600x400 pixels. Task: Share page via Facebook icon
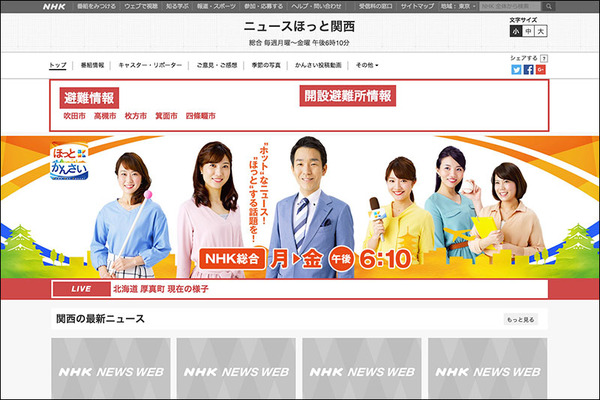tap(529, 70)
